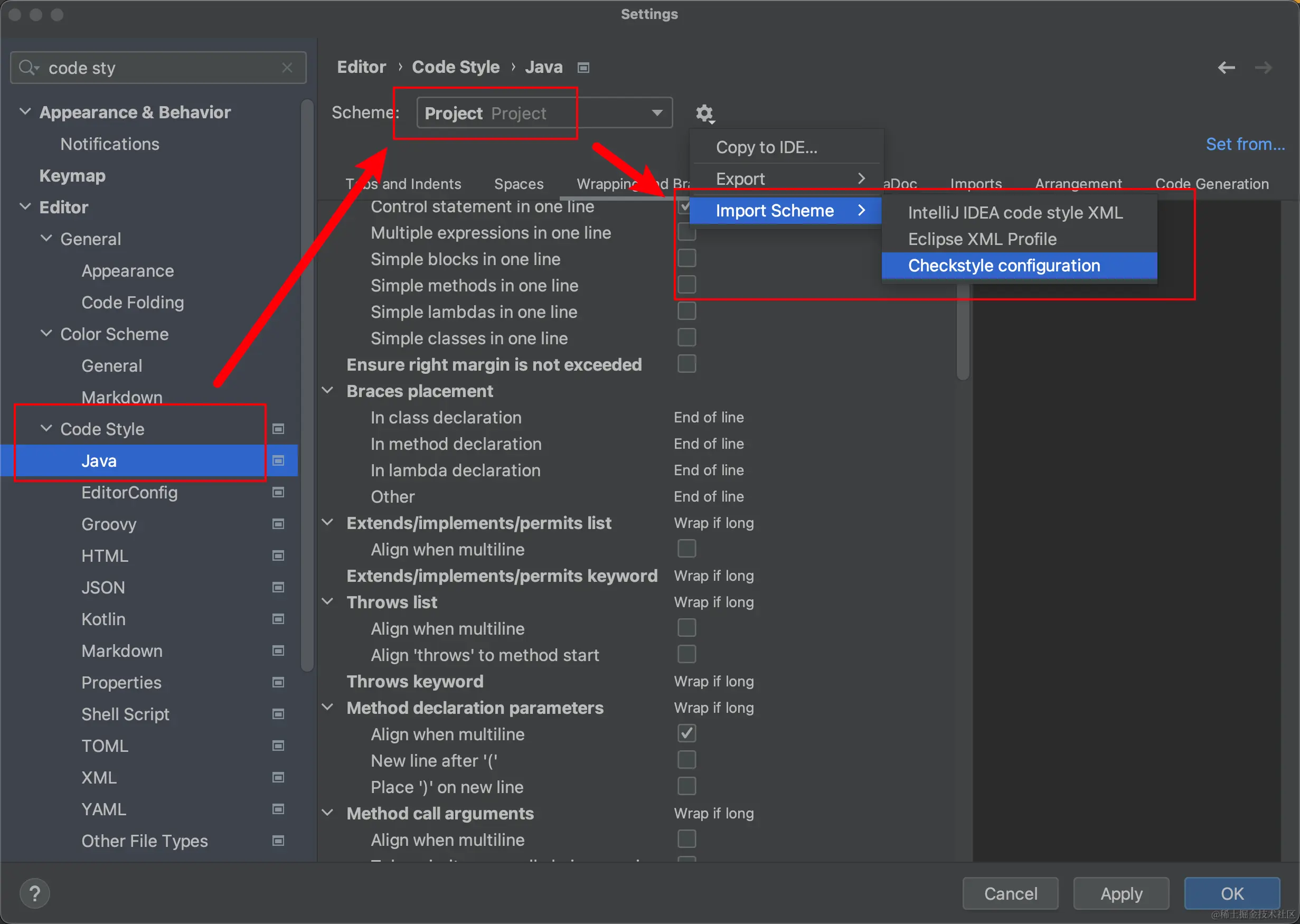The width and height of the screenshot is (1300, 924).
Task: Collapse the Braces placement section
Action: click(x=328, y=391)
